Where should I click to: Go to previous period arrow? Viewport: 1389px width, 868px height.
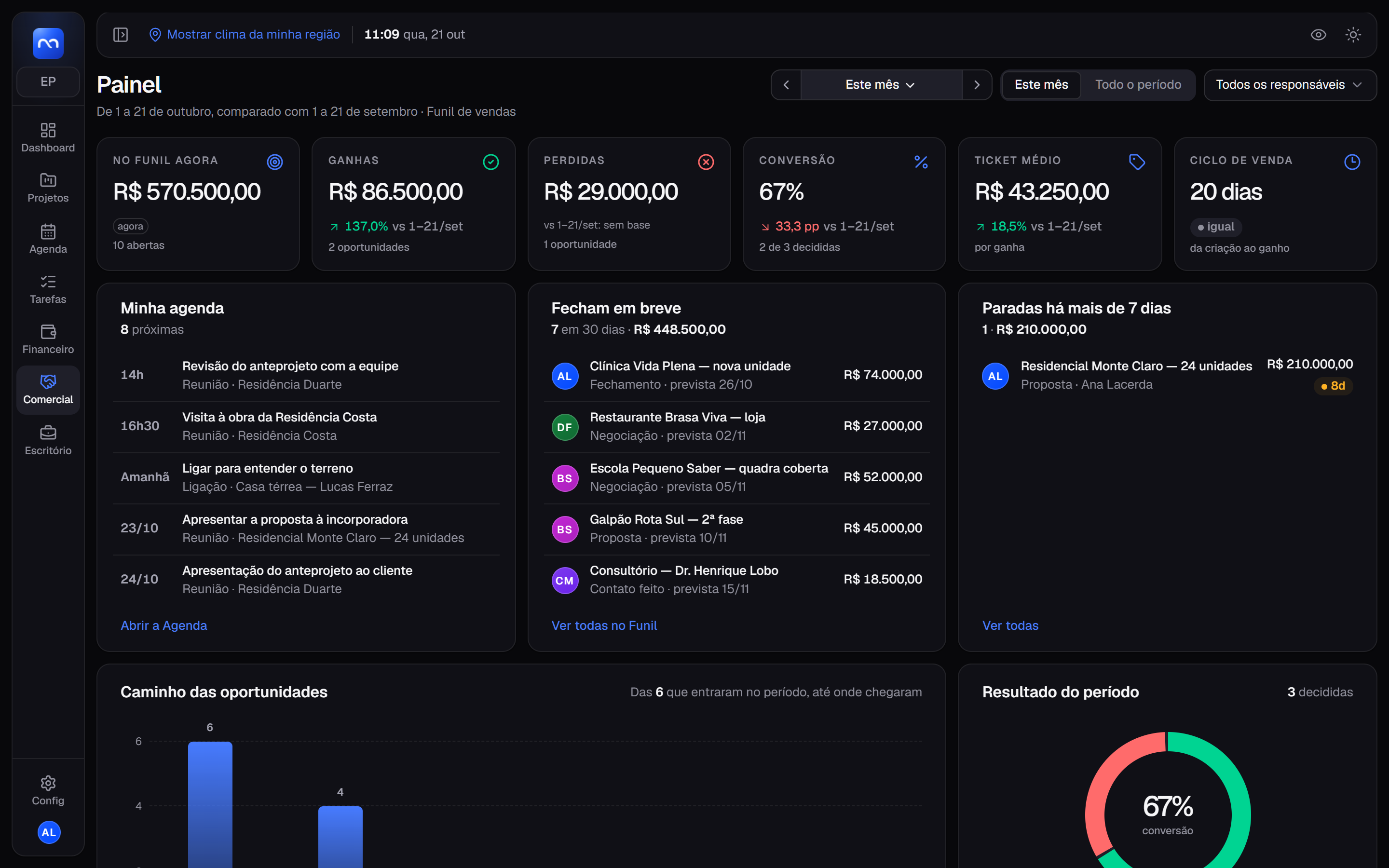[786, 85]
